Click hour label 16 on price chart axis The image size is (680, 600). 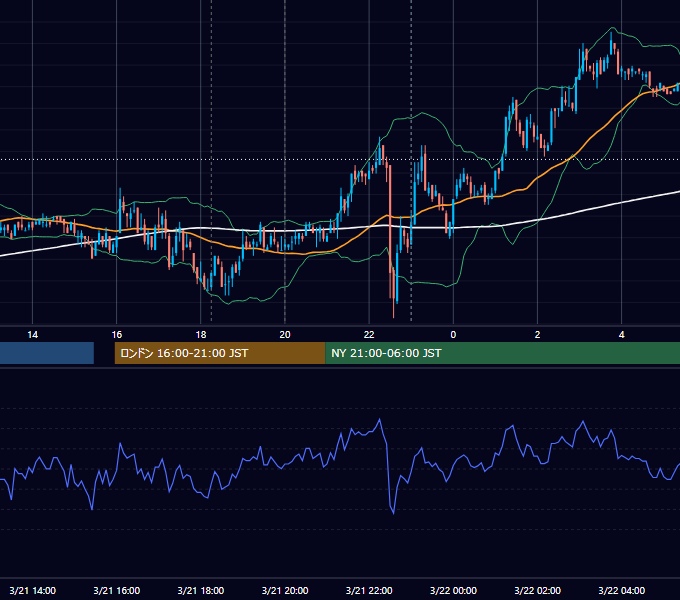[117, 335]
